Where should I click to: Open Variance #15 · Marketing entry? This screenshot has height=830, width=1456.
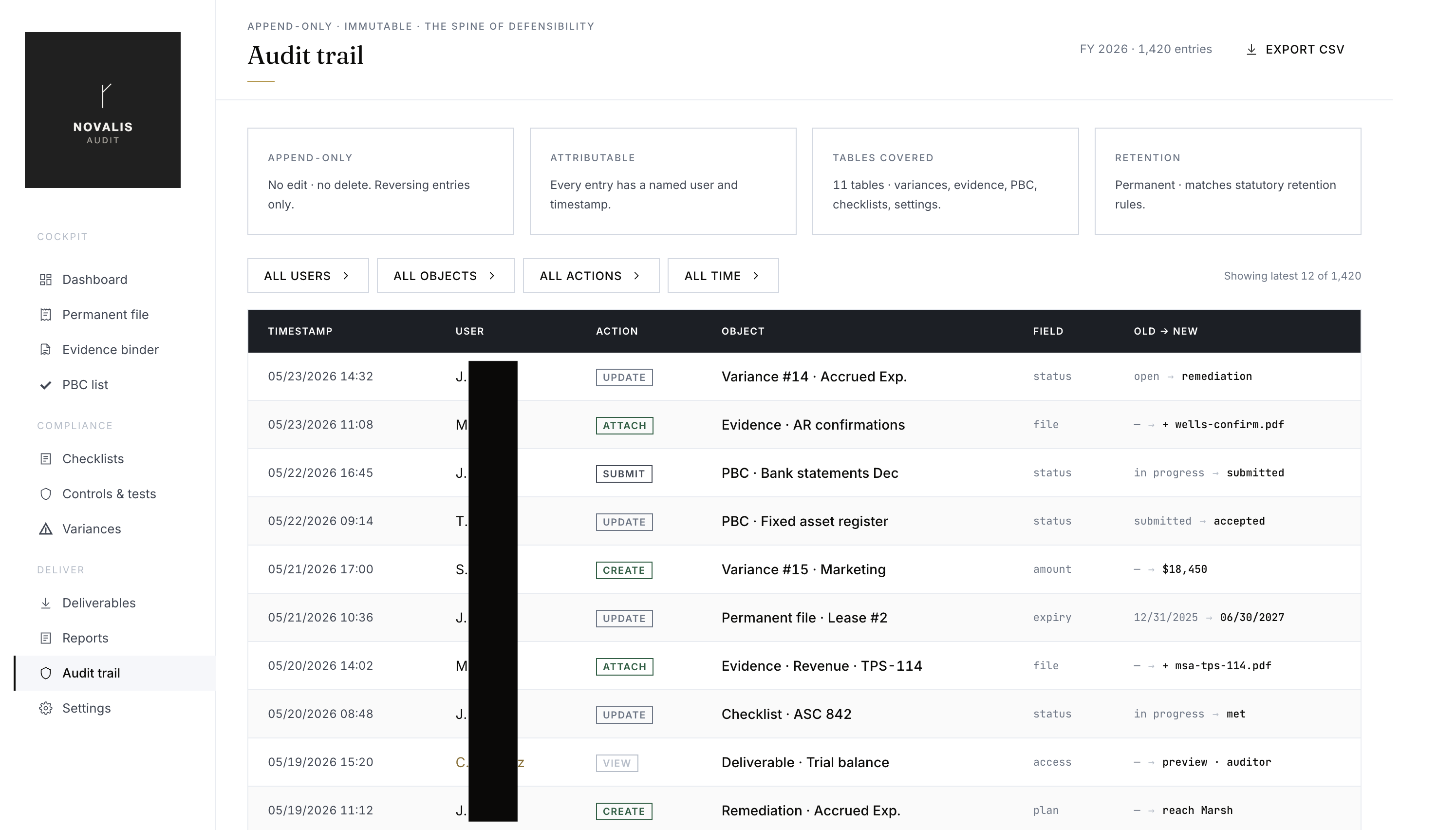pyautogui.click(x=803, y=569)
